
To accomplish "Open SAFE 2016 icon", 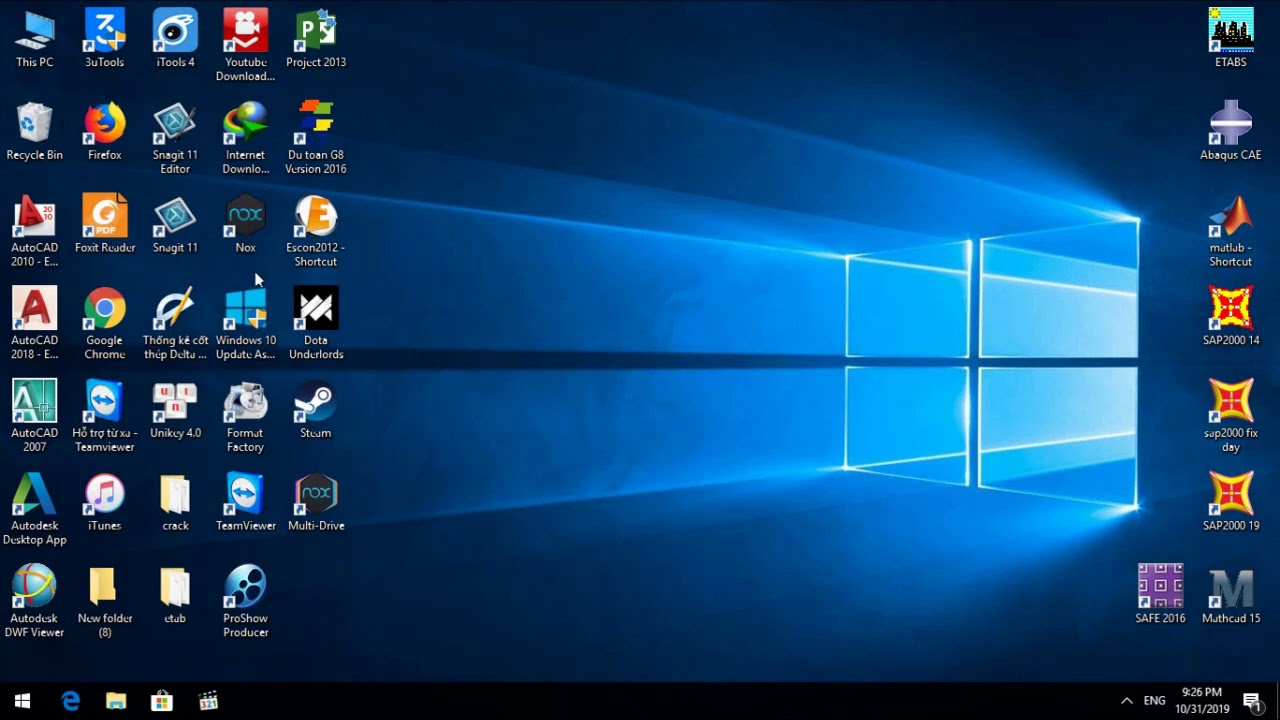I will click(1160, 596).
